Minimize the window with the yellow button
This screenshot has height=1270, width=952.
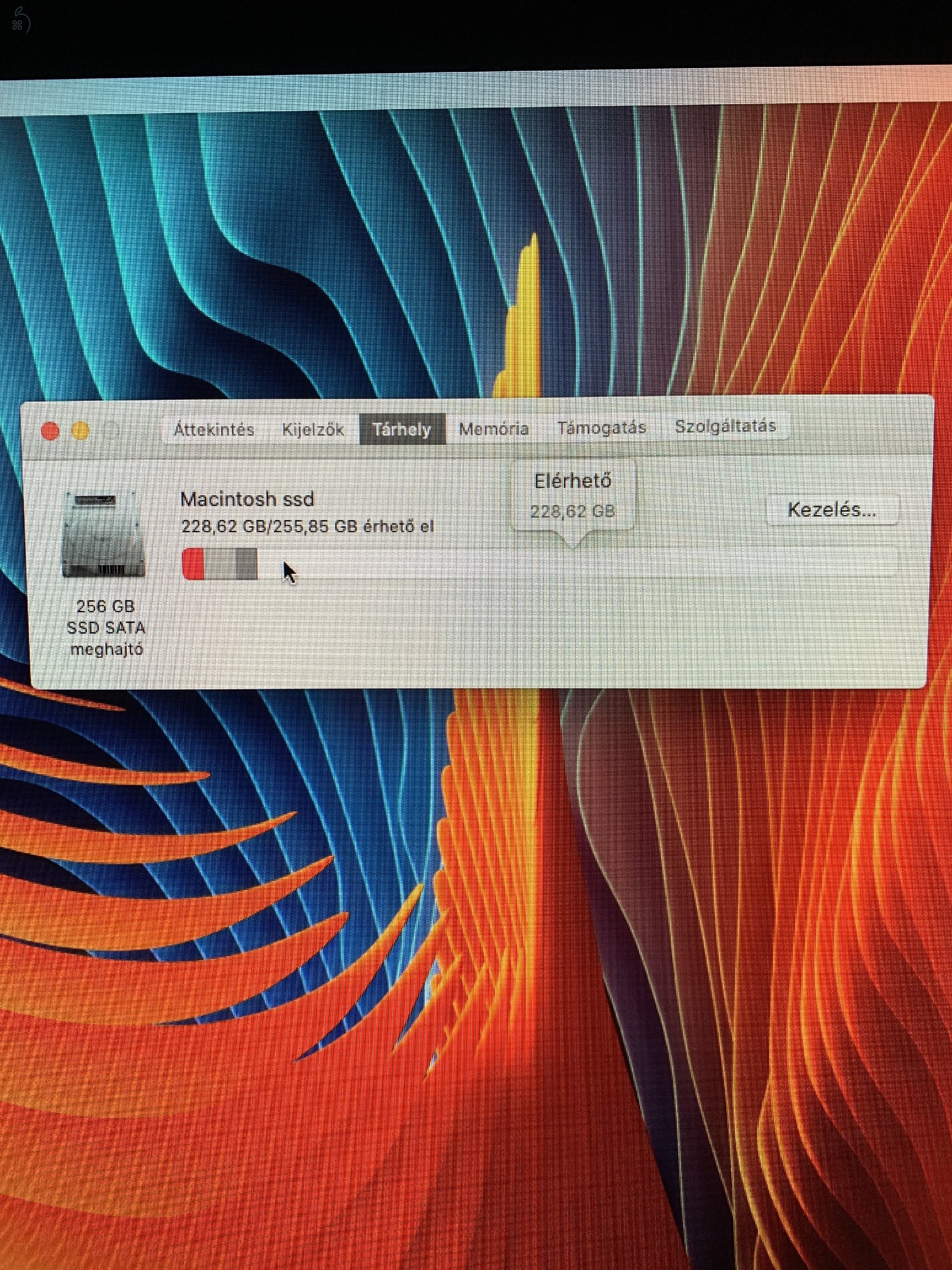coord(80,431)
